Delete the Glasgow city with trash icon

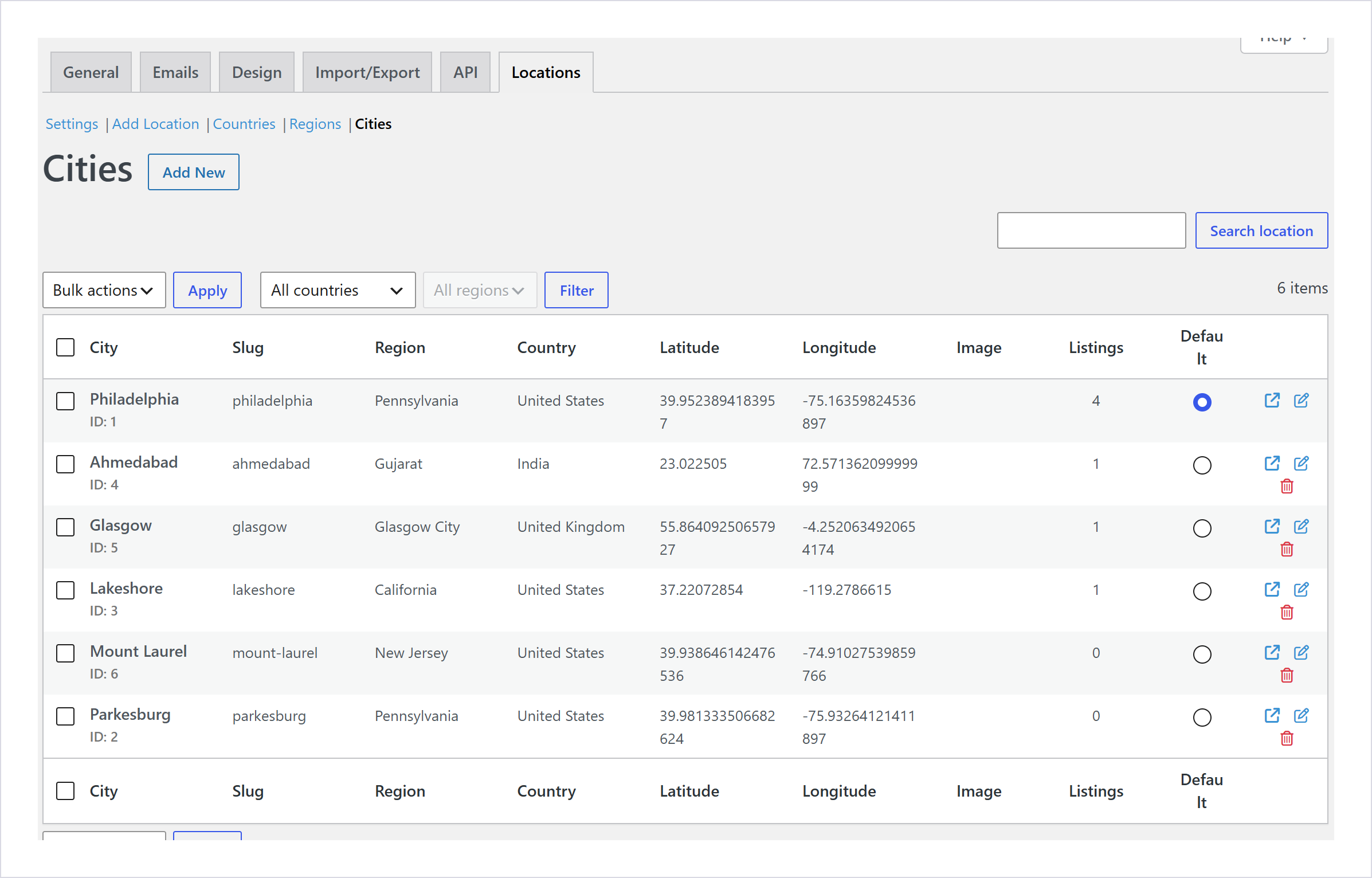click(1287, 550)
